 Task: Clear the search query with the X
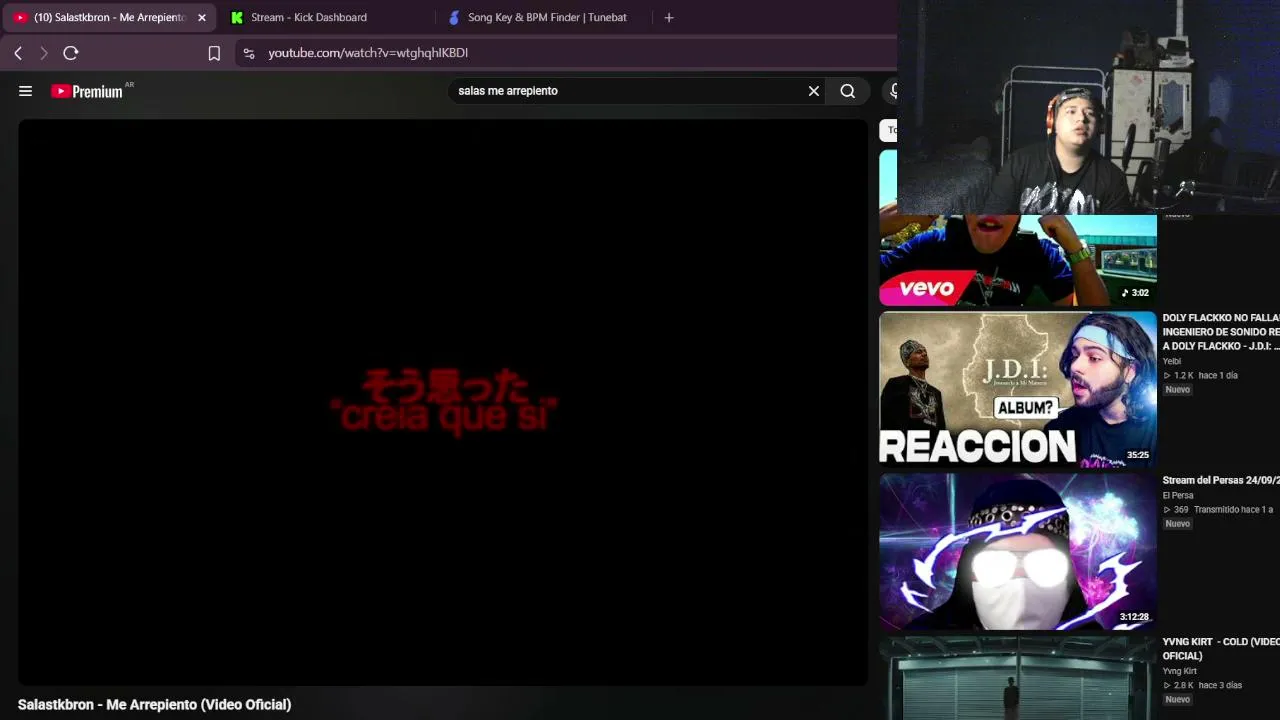click(814, 91)
